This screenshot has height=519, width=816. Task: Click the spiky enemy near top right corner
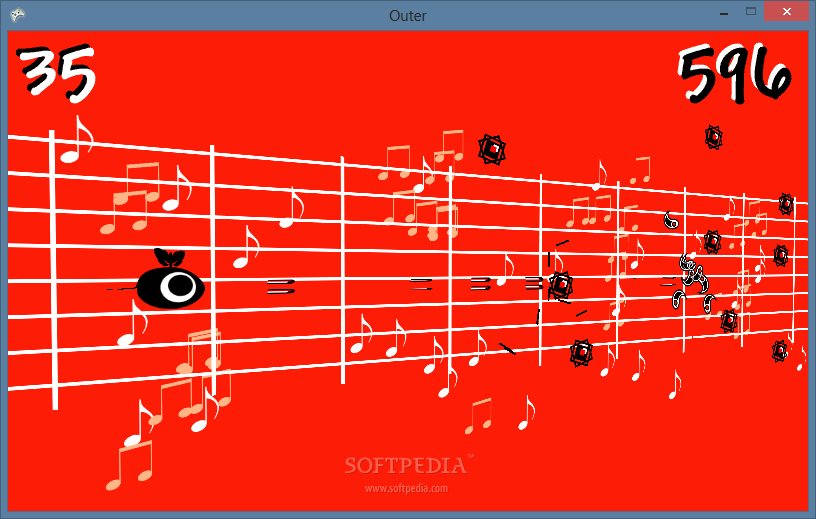point(714,137)
